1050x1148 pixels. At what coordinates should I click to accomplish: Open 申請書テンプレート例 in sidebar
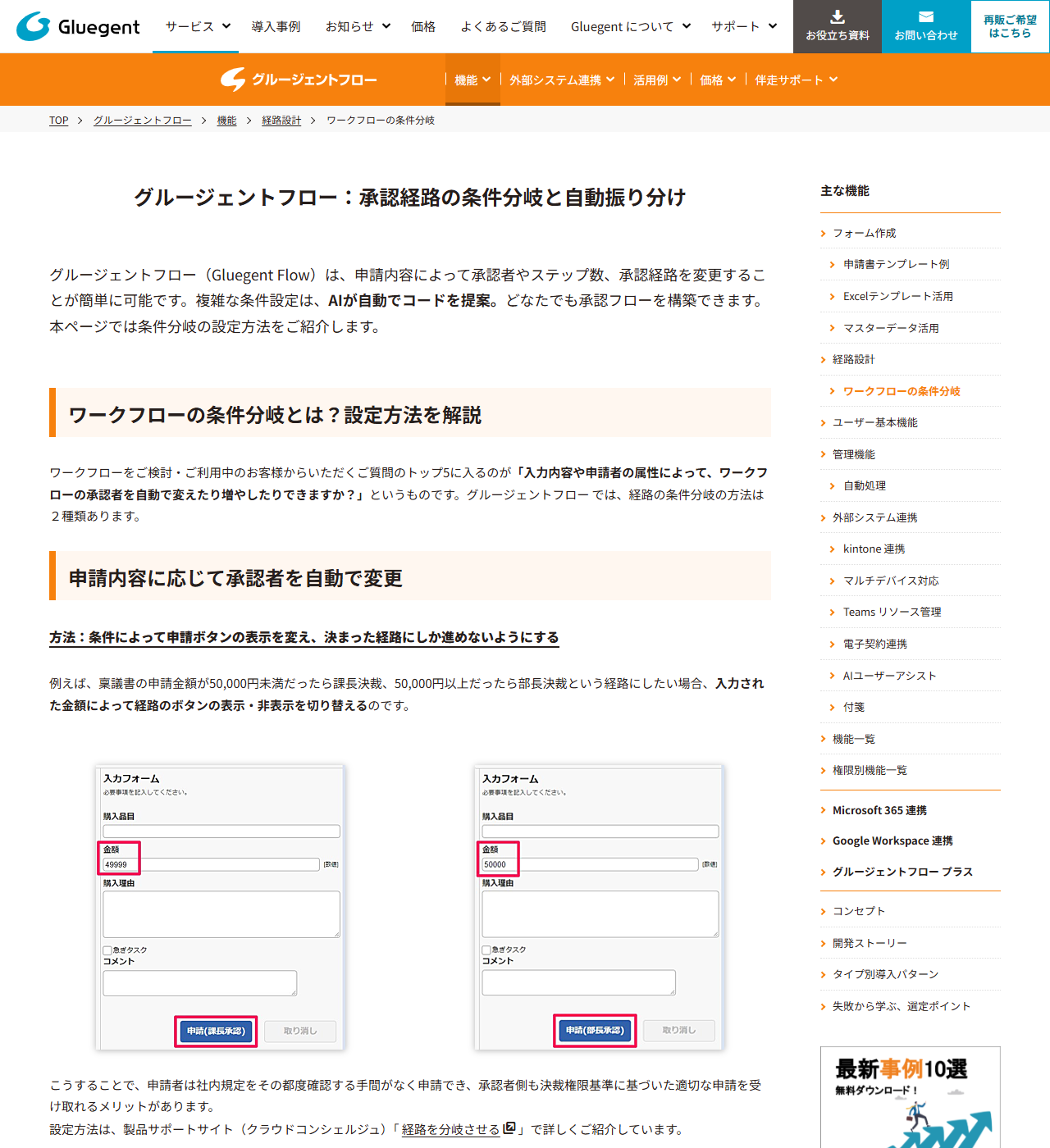tap(896, 264)
